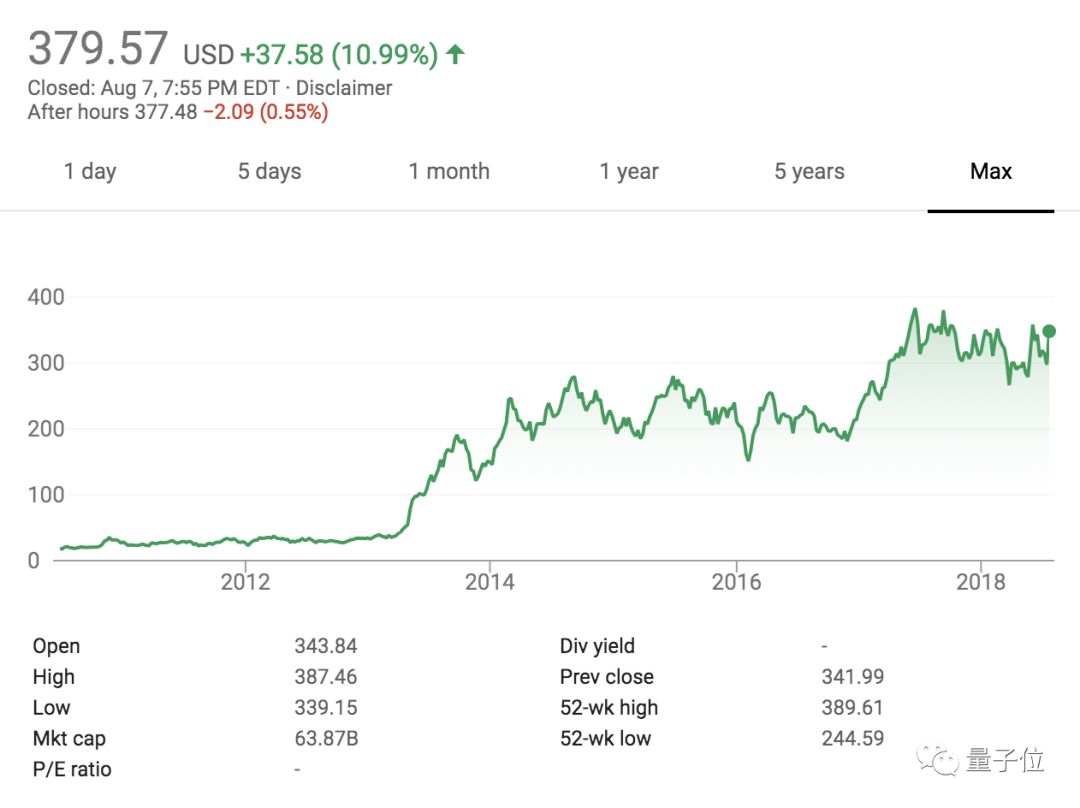Viewport: 1080px width, 808px height.
Task: Click the 2016 axis label
Action: point(736,582)
